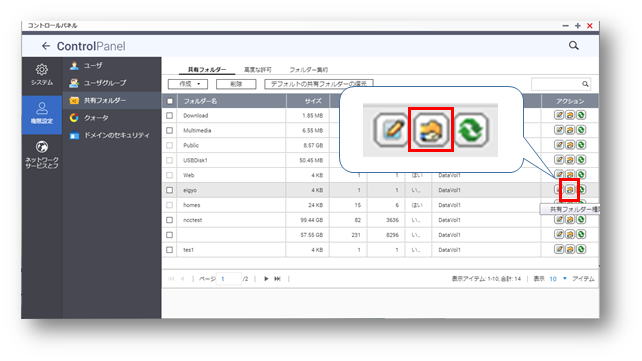
Task: Open the 権限設定 user section
Action: [42, 114]
